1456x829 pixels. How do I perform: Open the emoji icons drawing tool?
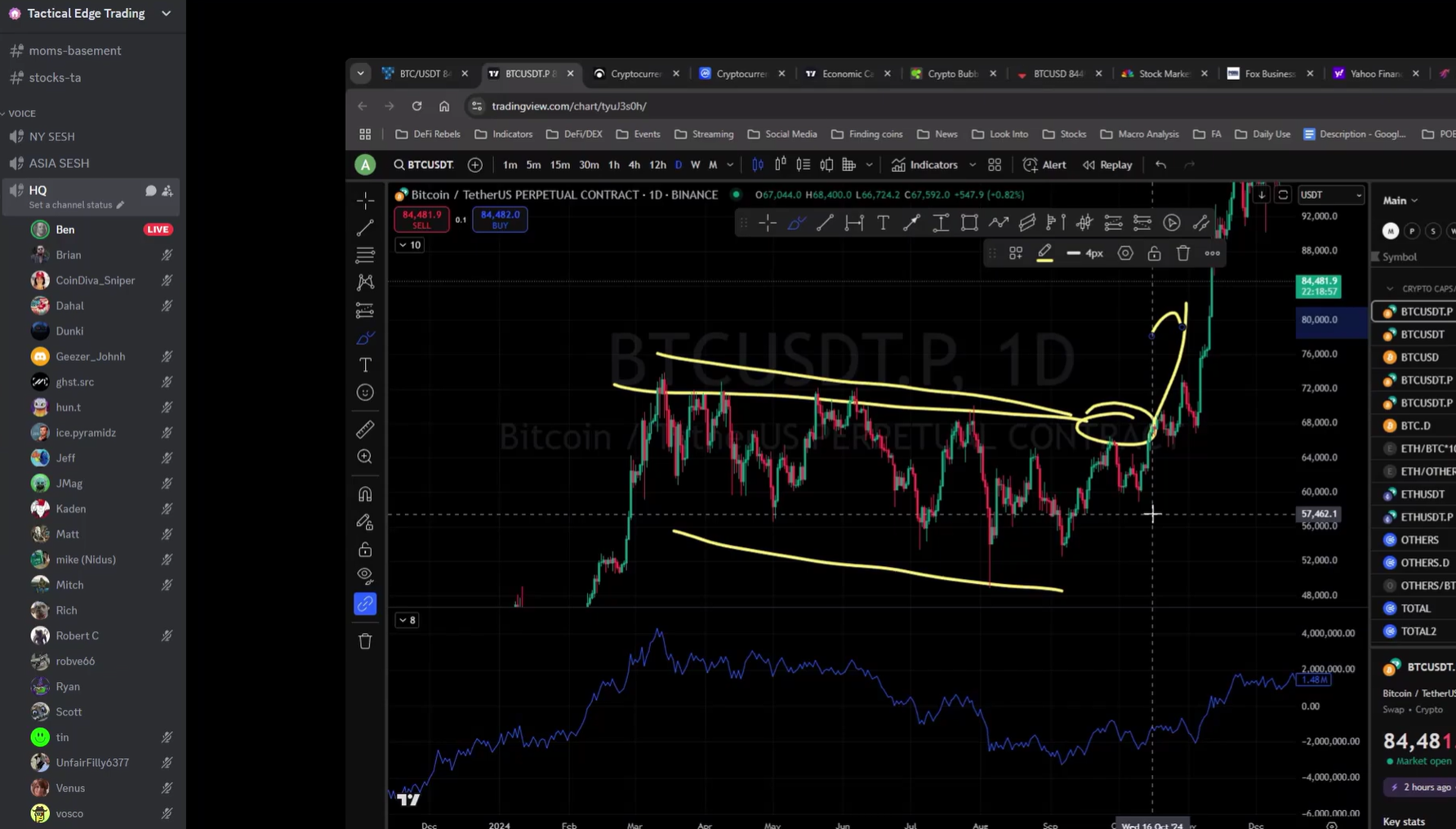pyautogui.click(x=365, y=393)
